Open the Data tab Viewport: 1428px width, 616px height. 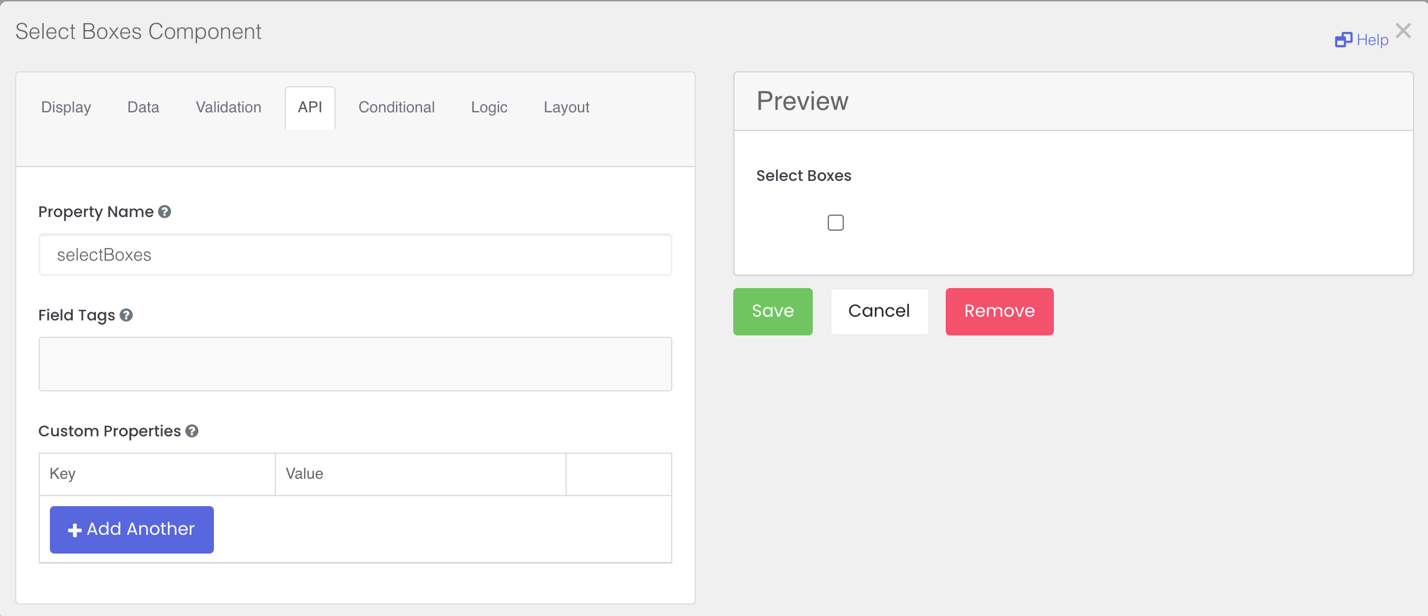click(x=143, y=107)
